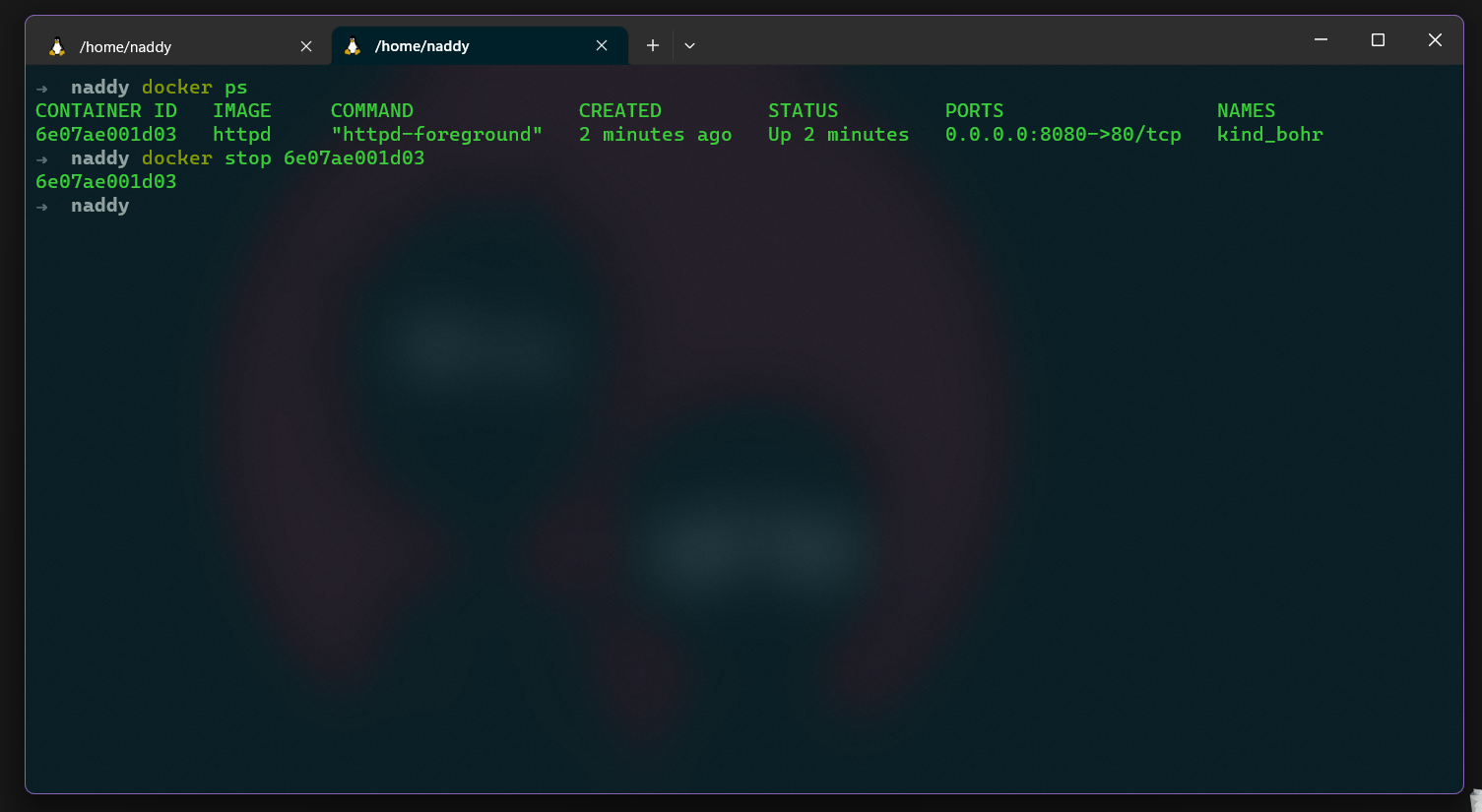Minimize the terminal window
The height and width of the screenshot is (812, 1482).
(1321, 39)
